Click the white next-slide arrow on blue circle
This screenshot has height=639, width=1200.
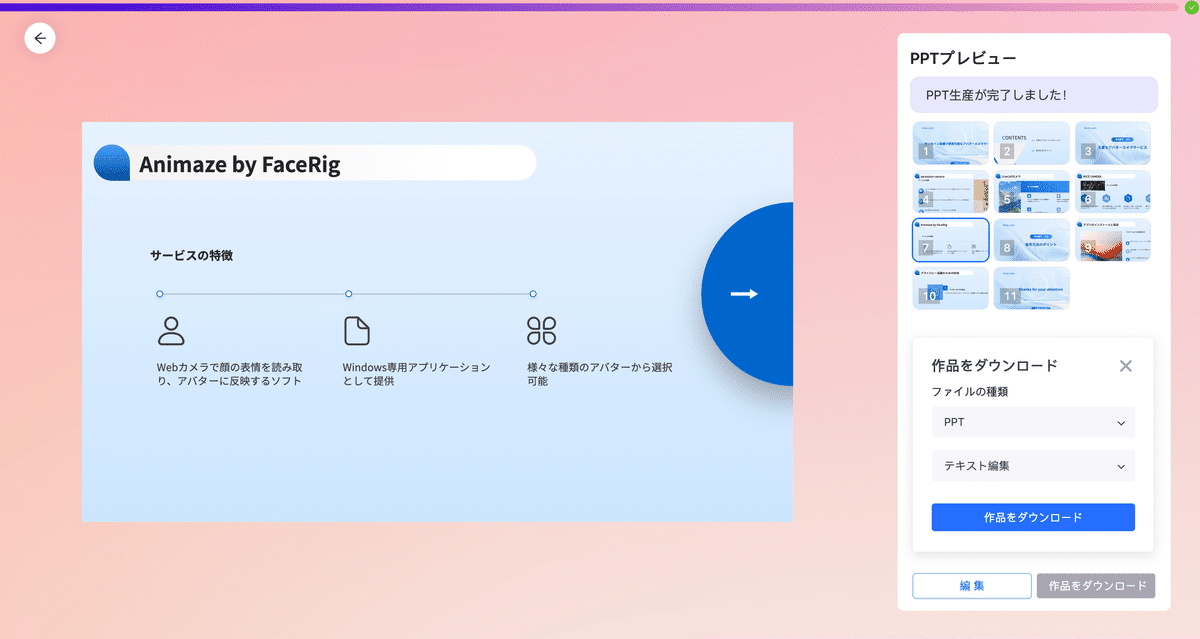pyautogui.click(x=744, y=293)
